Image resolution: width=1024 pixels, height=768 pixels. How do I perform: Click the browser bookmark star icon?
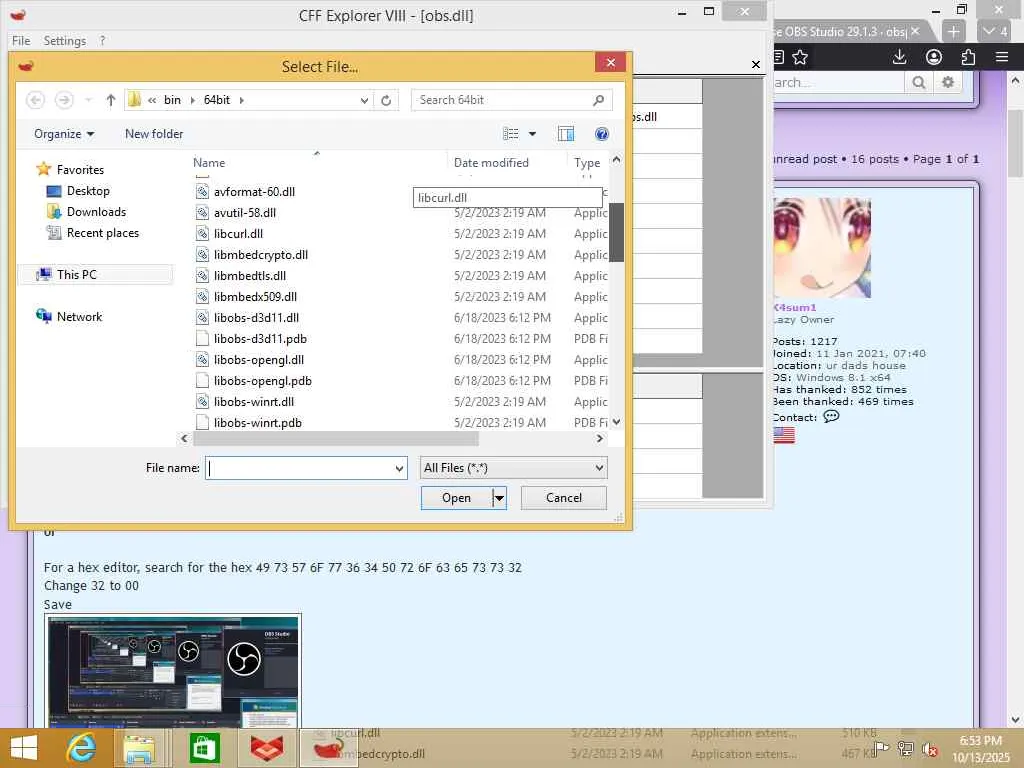(800, 57)
